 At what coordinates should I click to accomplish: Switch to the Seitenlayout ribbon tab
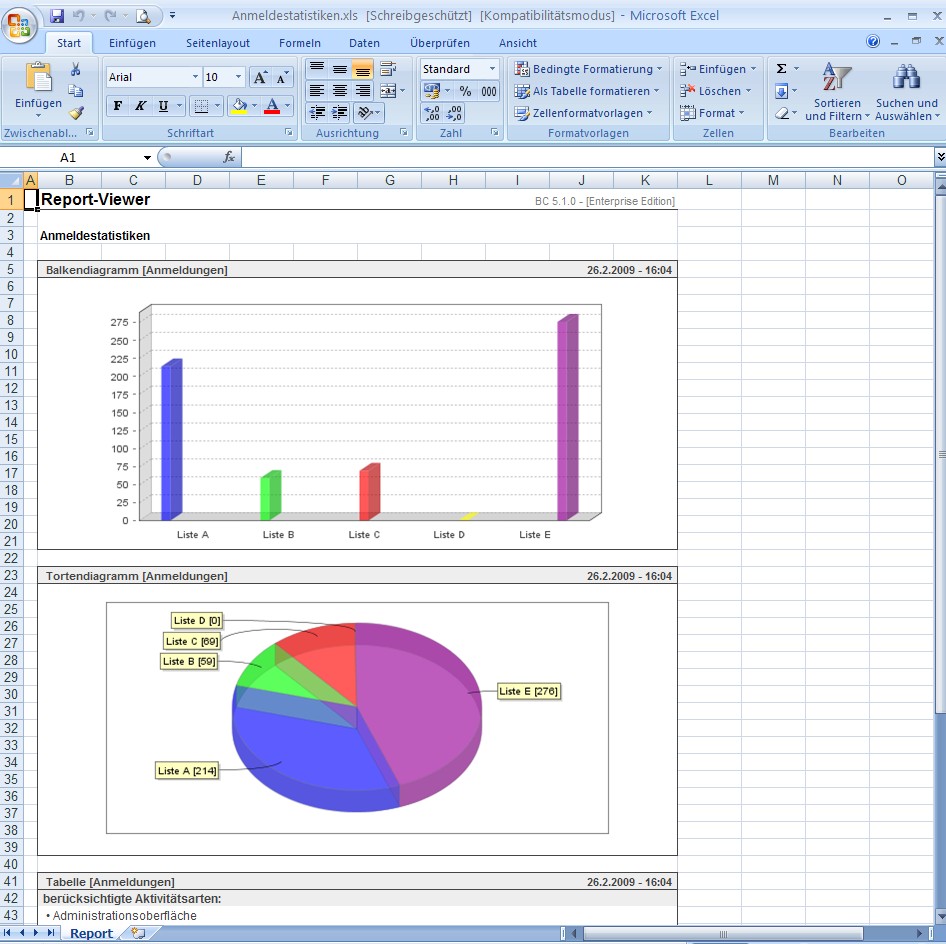[x=218, y=43]
